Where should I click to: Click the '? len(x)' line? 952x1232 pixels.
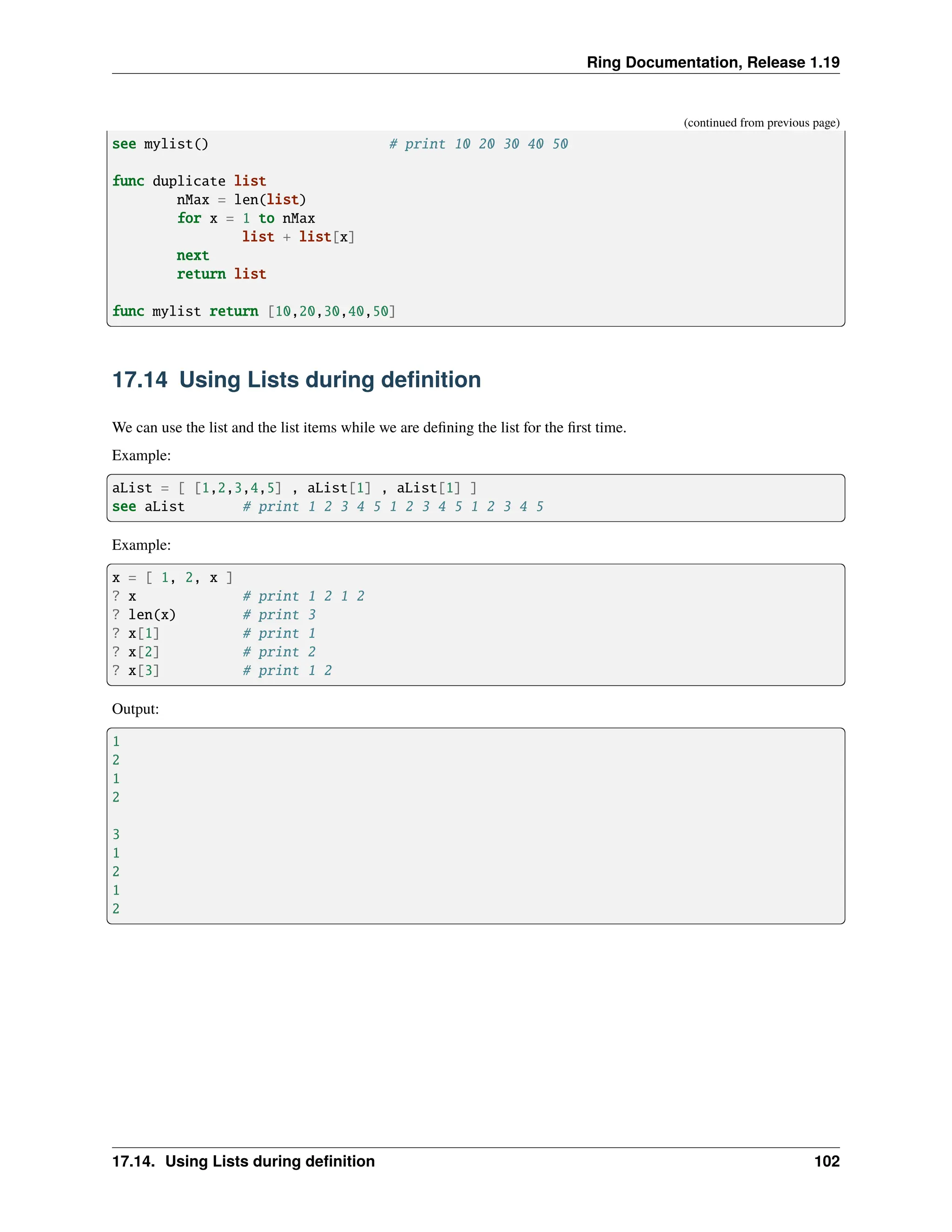point(144,615)
